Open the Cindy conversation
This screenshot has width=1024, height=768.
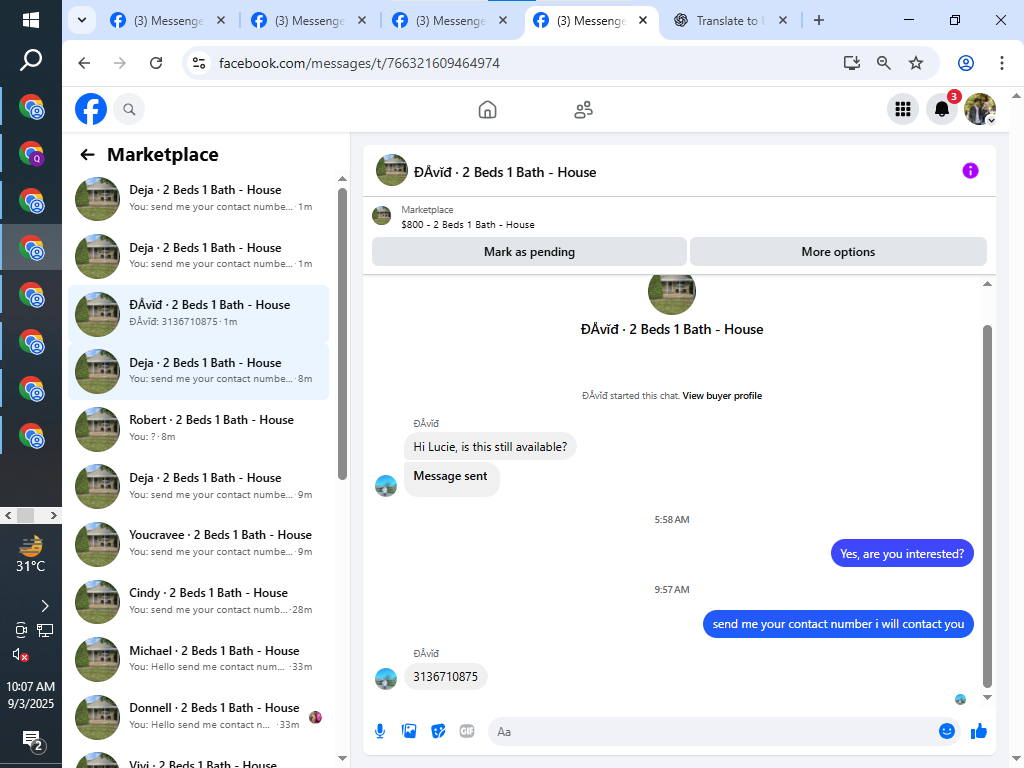[199, 601]
